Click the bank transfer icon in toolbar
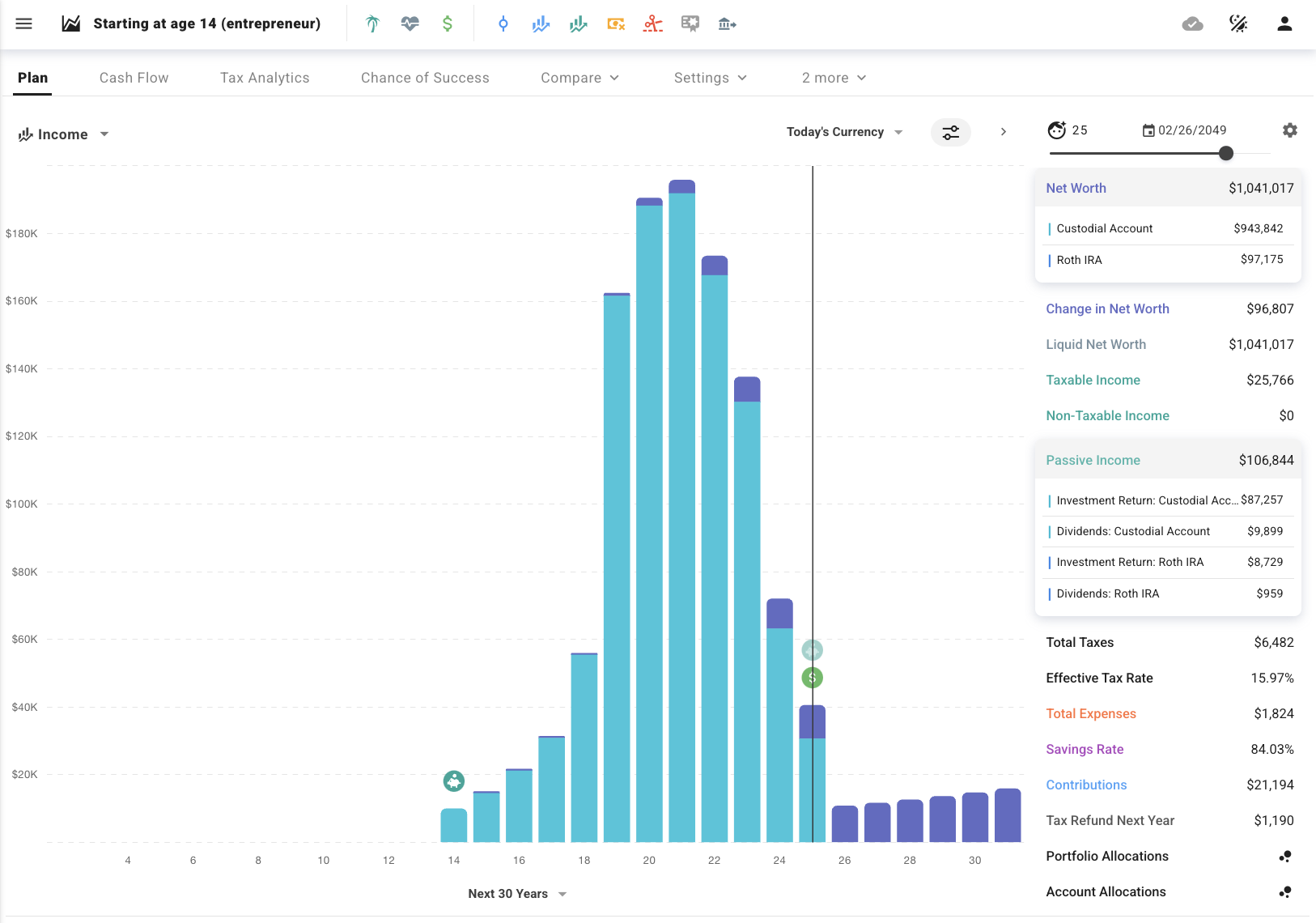Image resolution: width=1316 pixels, height=923 pixels. point(727,24)
